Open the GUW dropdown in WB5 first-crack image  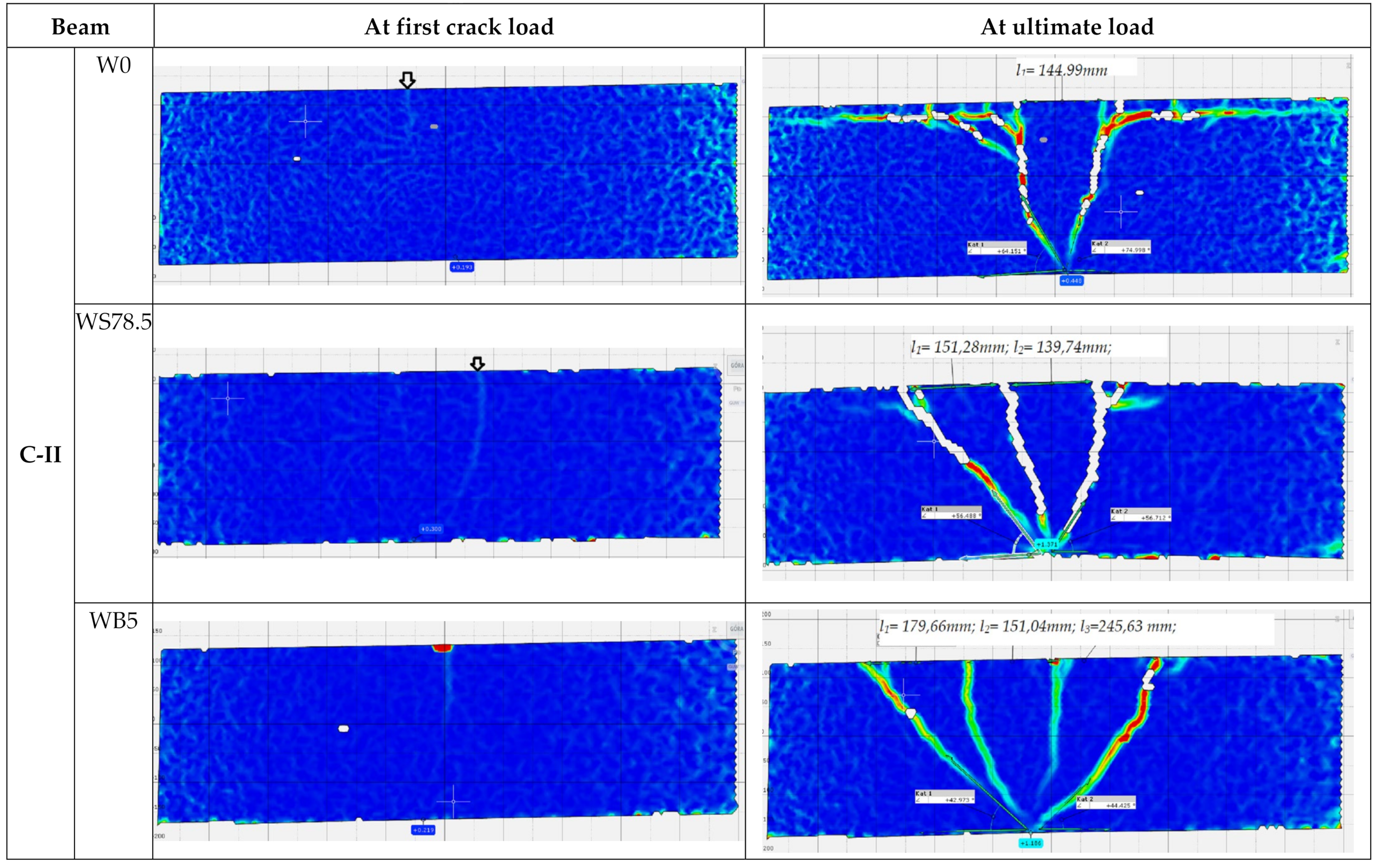[x=733, y=667]
